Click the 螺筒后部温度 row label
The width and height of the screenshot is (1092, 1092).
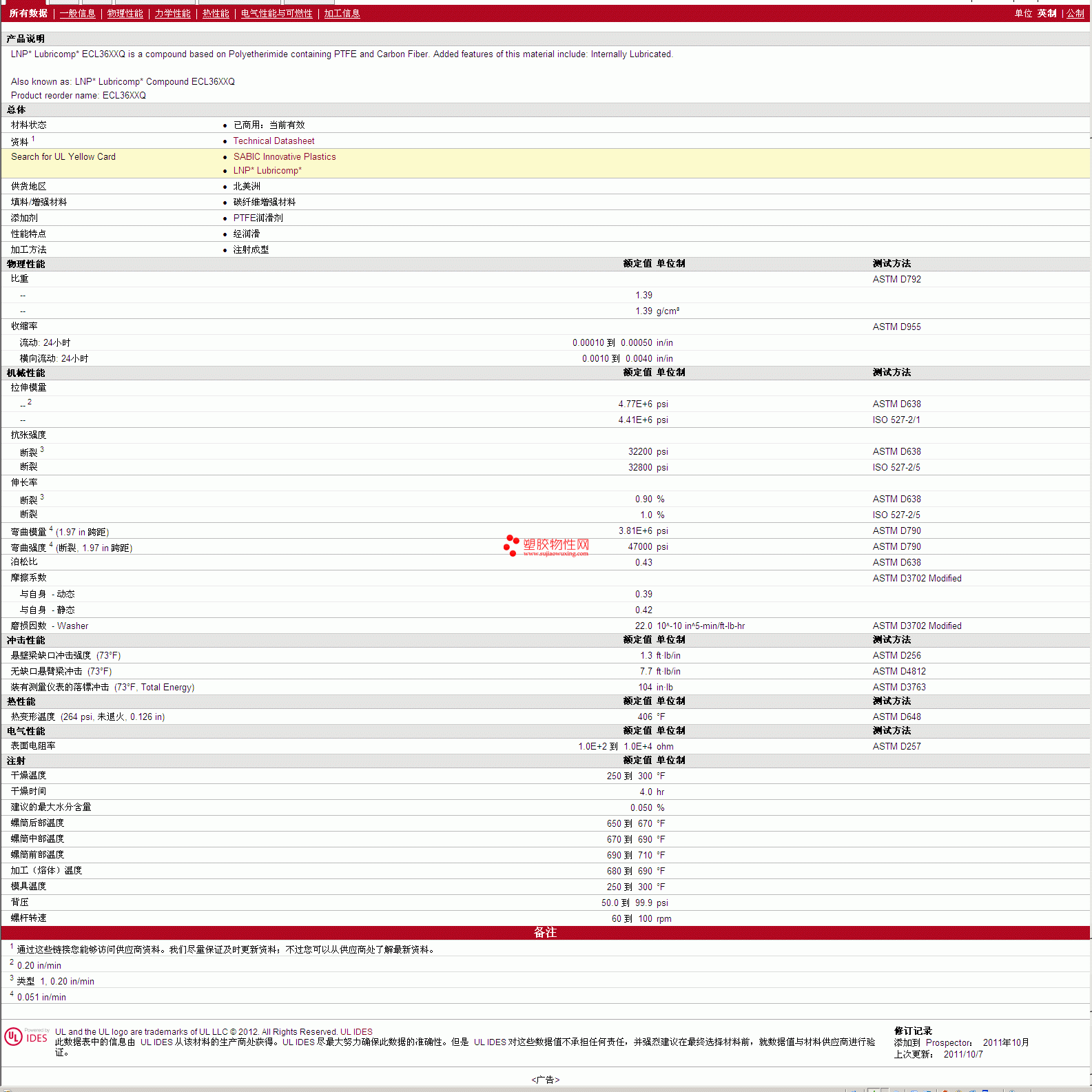pos(38,823)
